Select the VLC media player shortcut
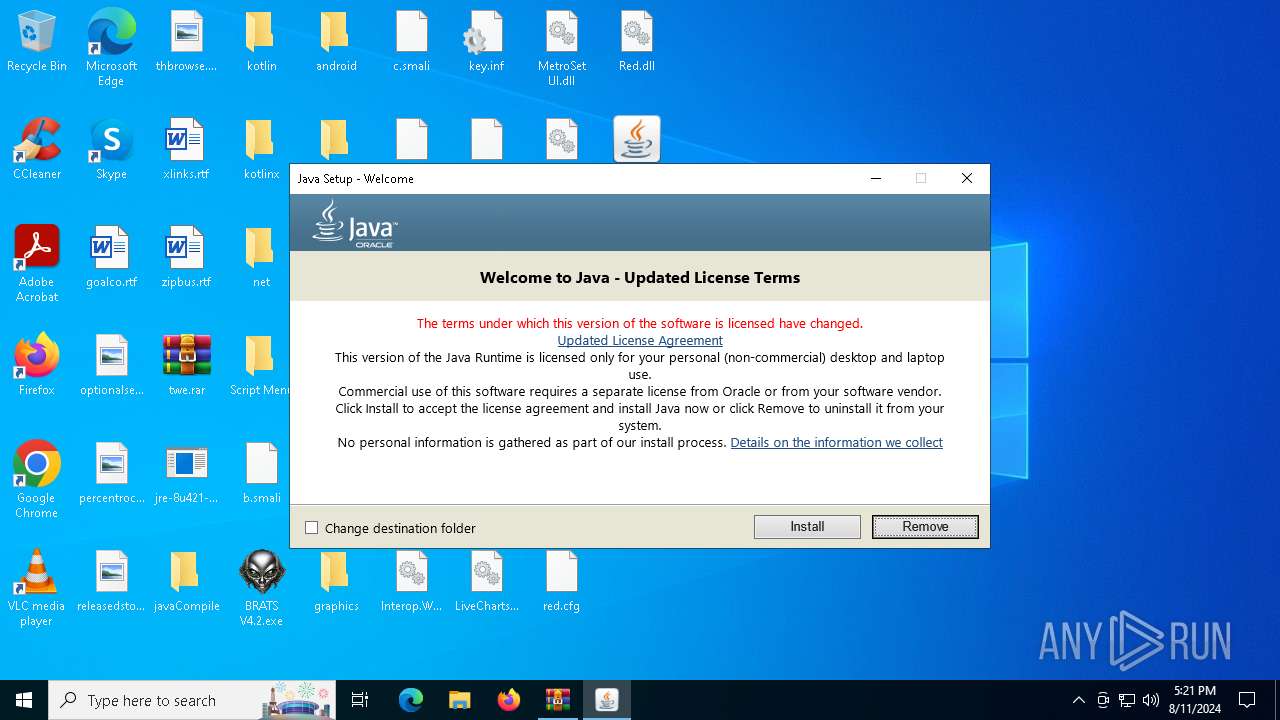The width and height of the screenshot is (1280, 720). click(37, 588)
